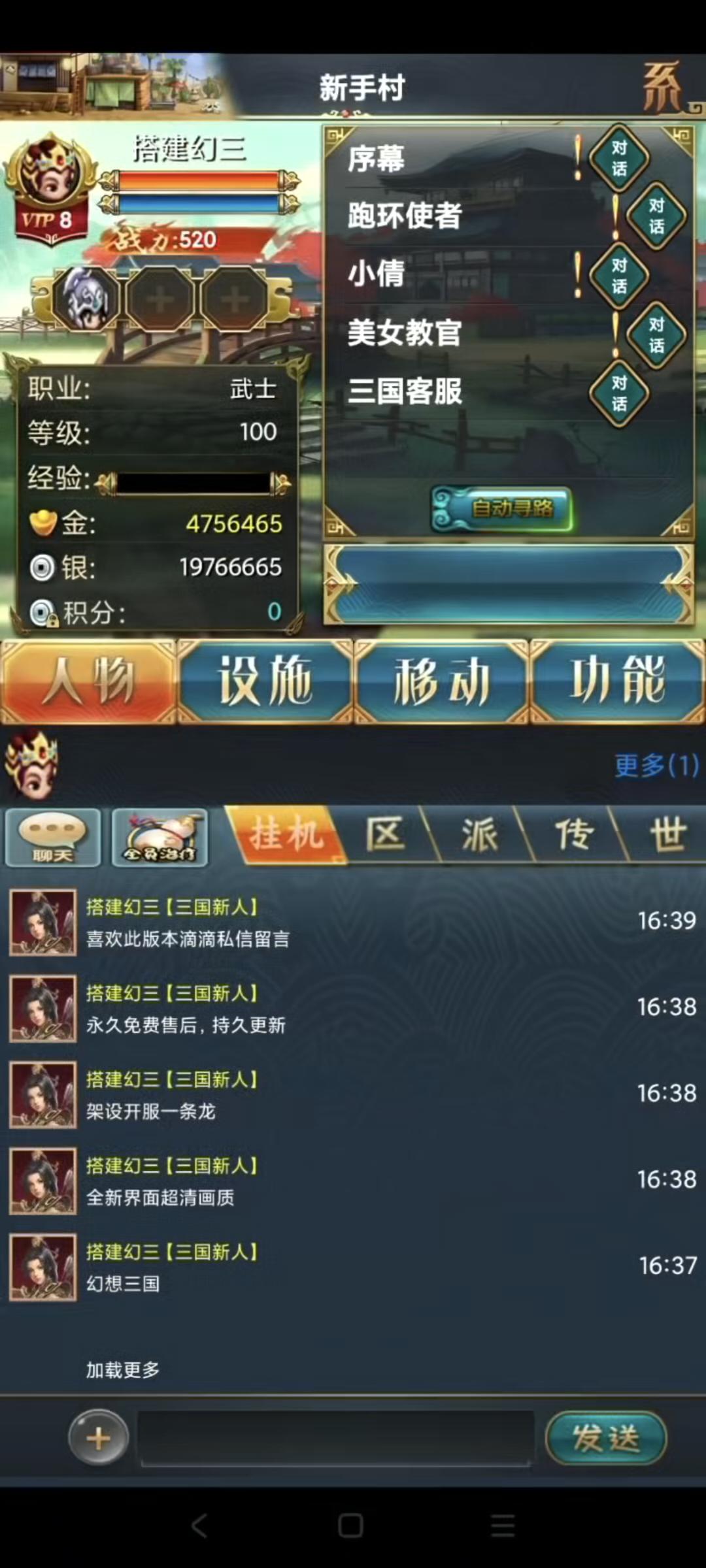Tap the VIP 8 player avatar
Image resolution: width=706 pixels, height=1568 pixels.
click(x=48, y=188)
